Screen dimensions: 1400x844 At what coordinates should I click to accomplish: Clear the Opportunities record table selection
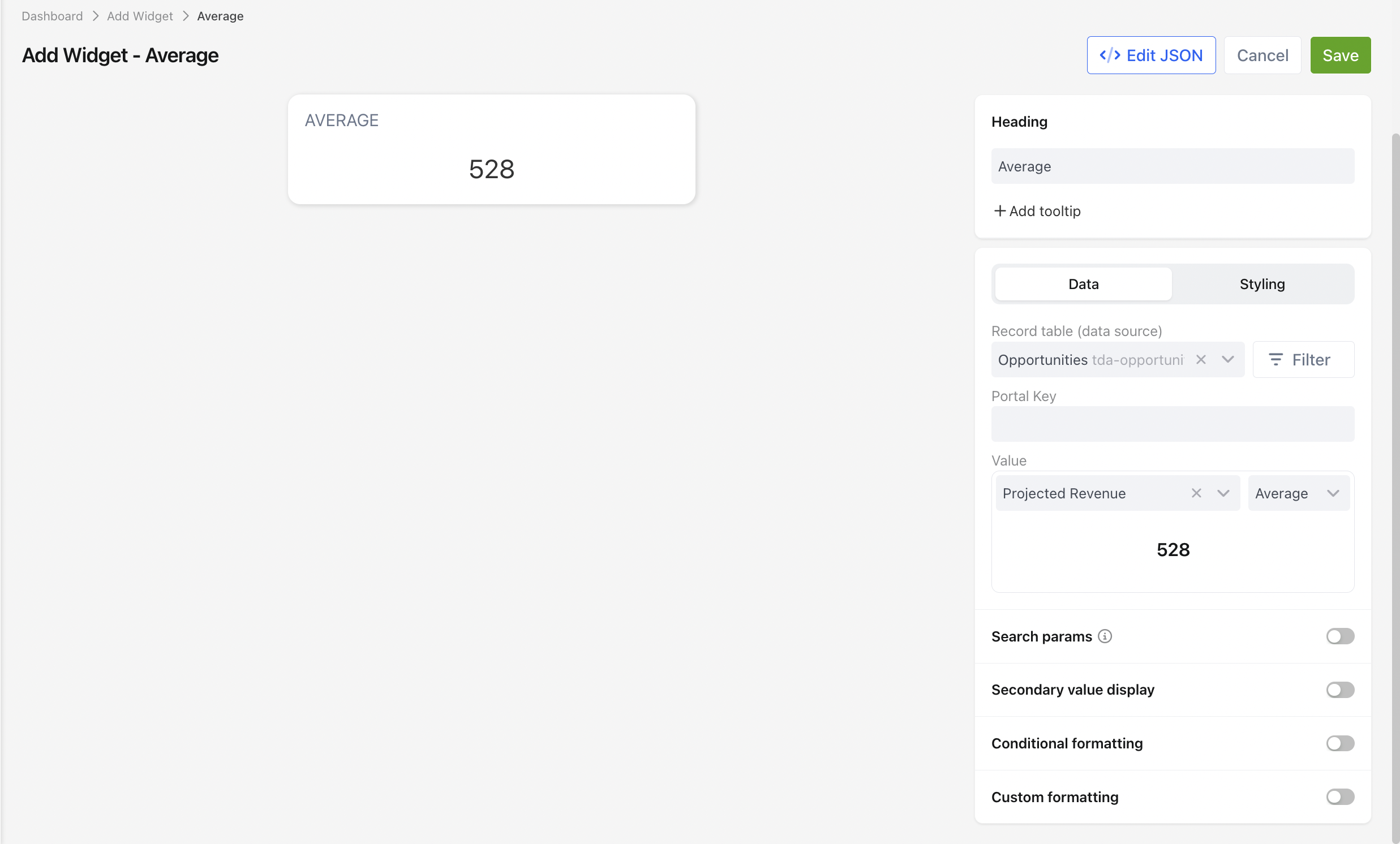(1201, 360)
